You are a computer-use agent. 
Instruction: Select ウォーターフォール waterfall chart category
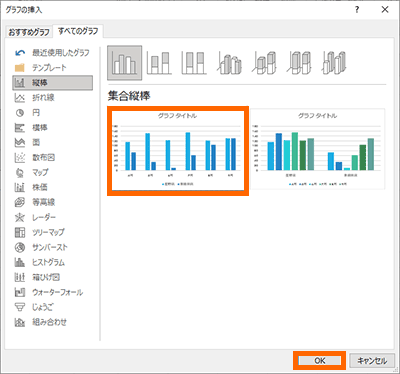[52, 292]
